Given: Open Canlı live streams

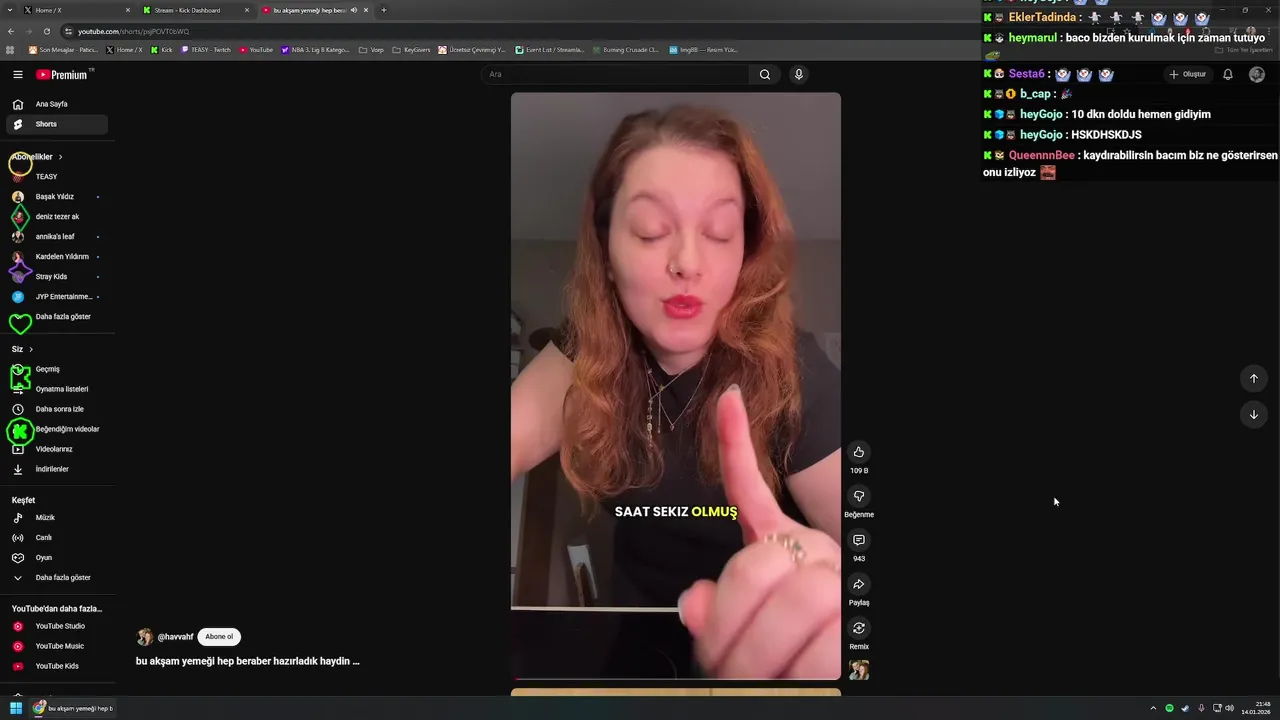Looking at the screenshot, I should coord(57,538).
